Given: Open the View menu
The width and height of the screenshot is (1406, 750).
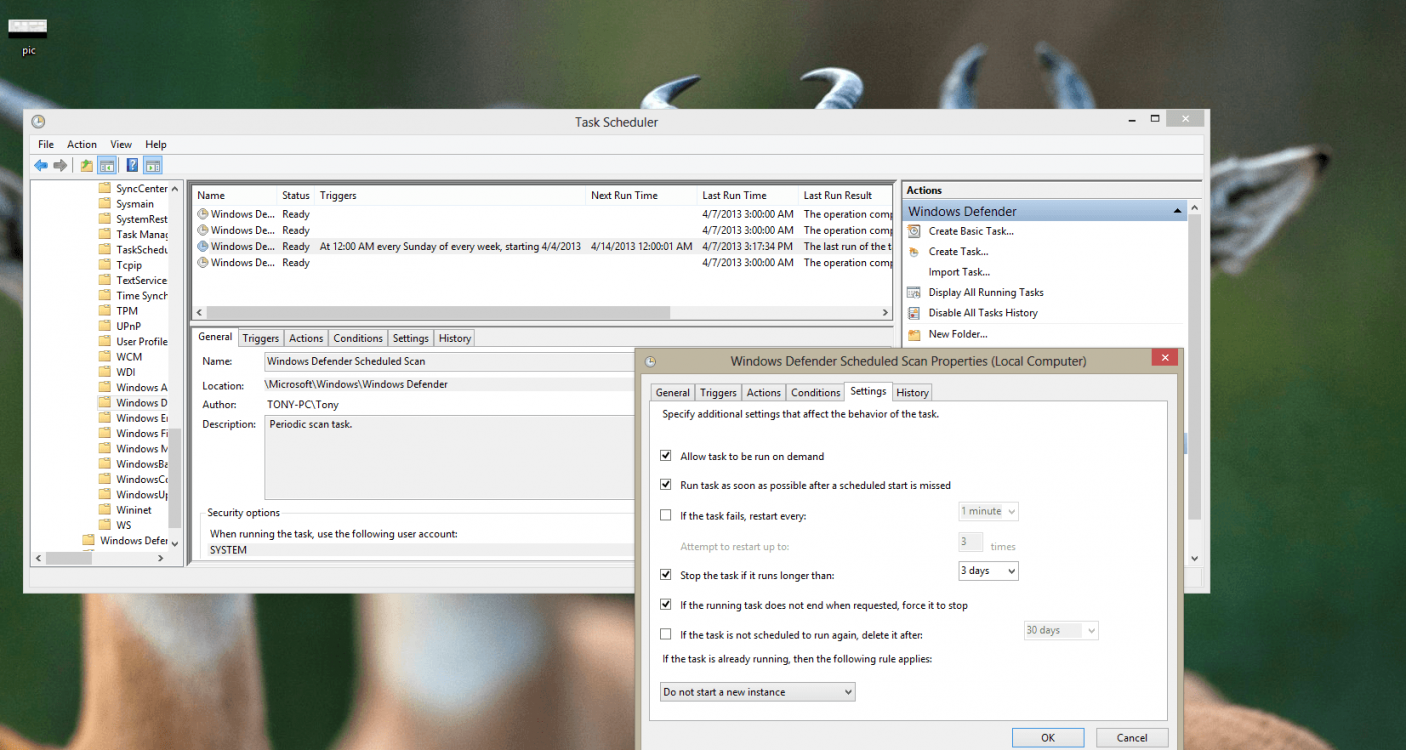Looking at the screenshot, I should (121, 144).
